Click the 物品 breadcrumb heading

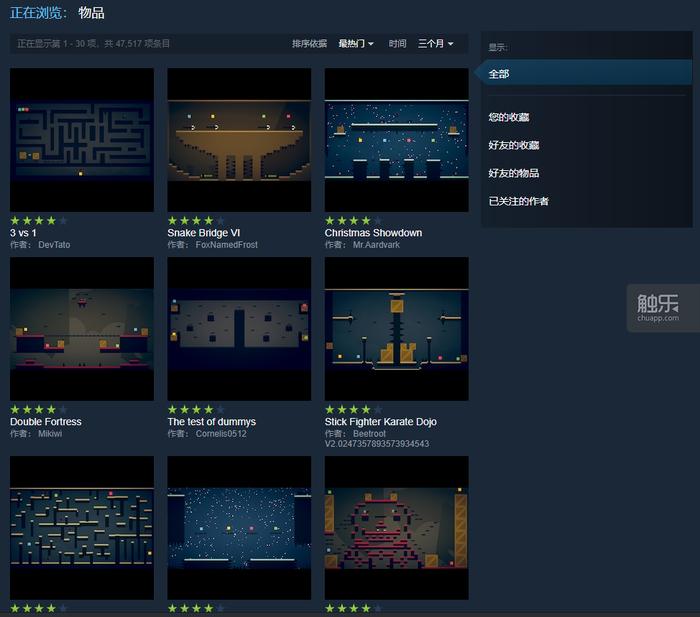91,13
